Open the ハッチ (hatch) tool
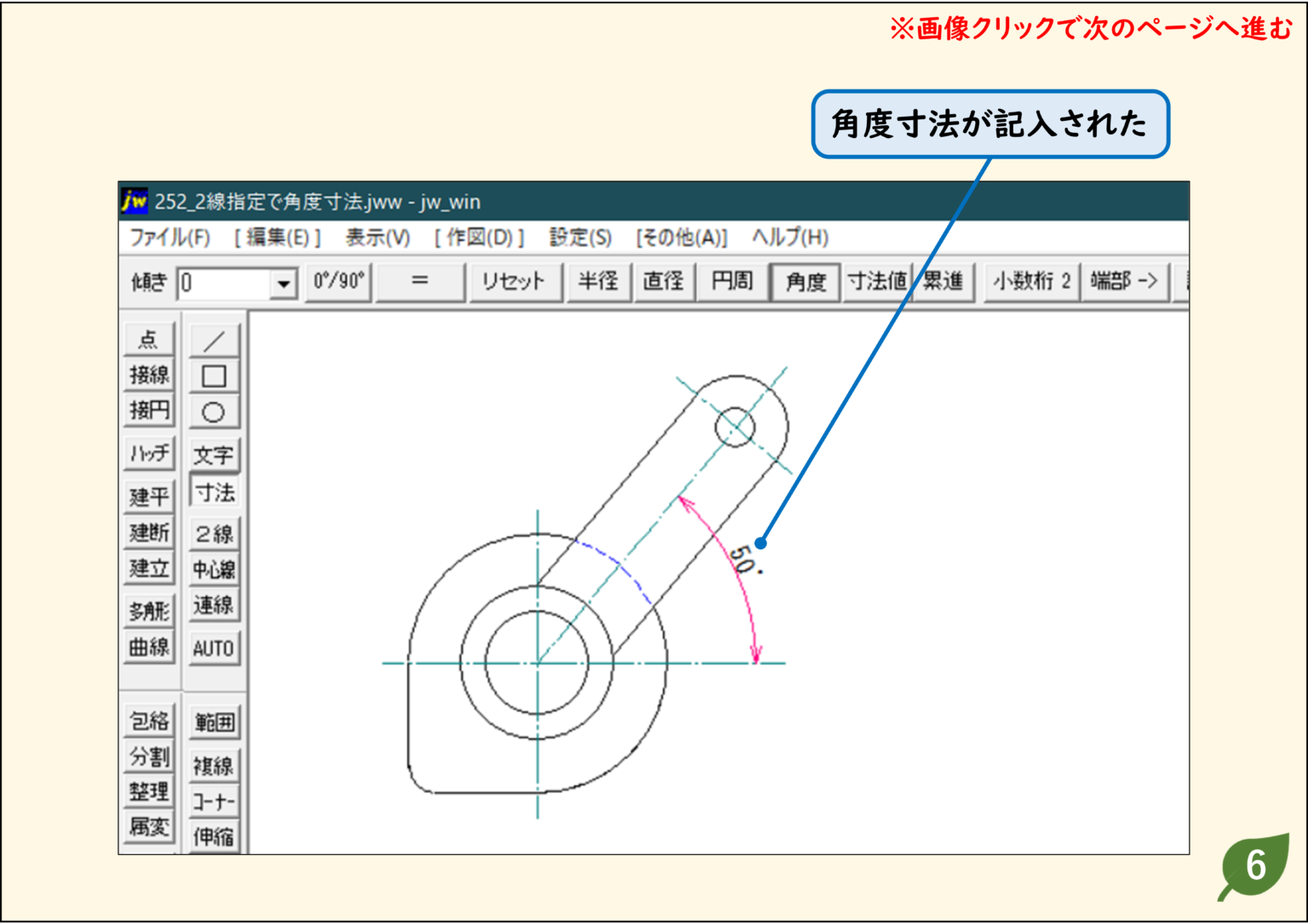1308x924 pixels. coord(148,454)
